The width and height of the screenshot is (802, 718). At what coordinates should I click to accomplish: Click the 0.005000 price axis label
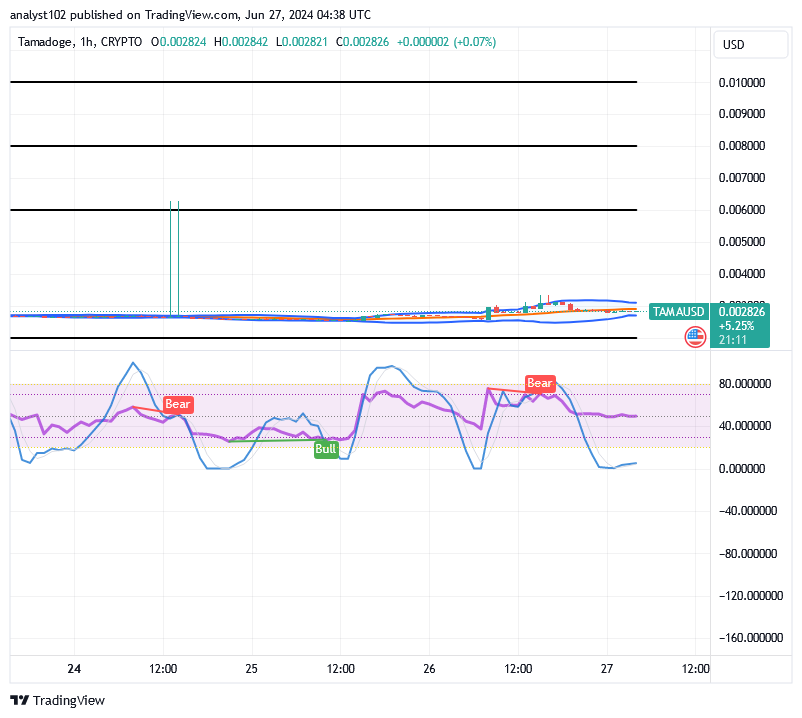(x=742, y=242)
